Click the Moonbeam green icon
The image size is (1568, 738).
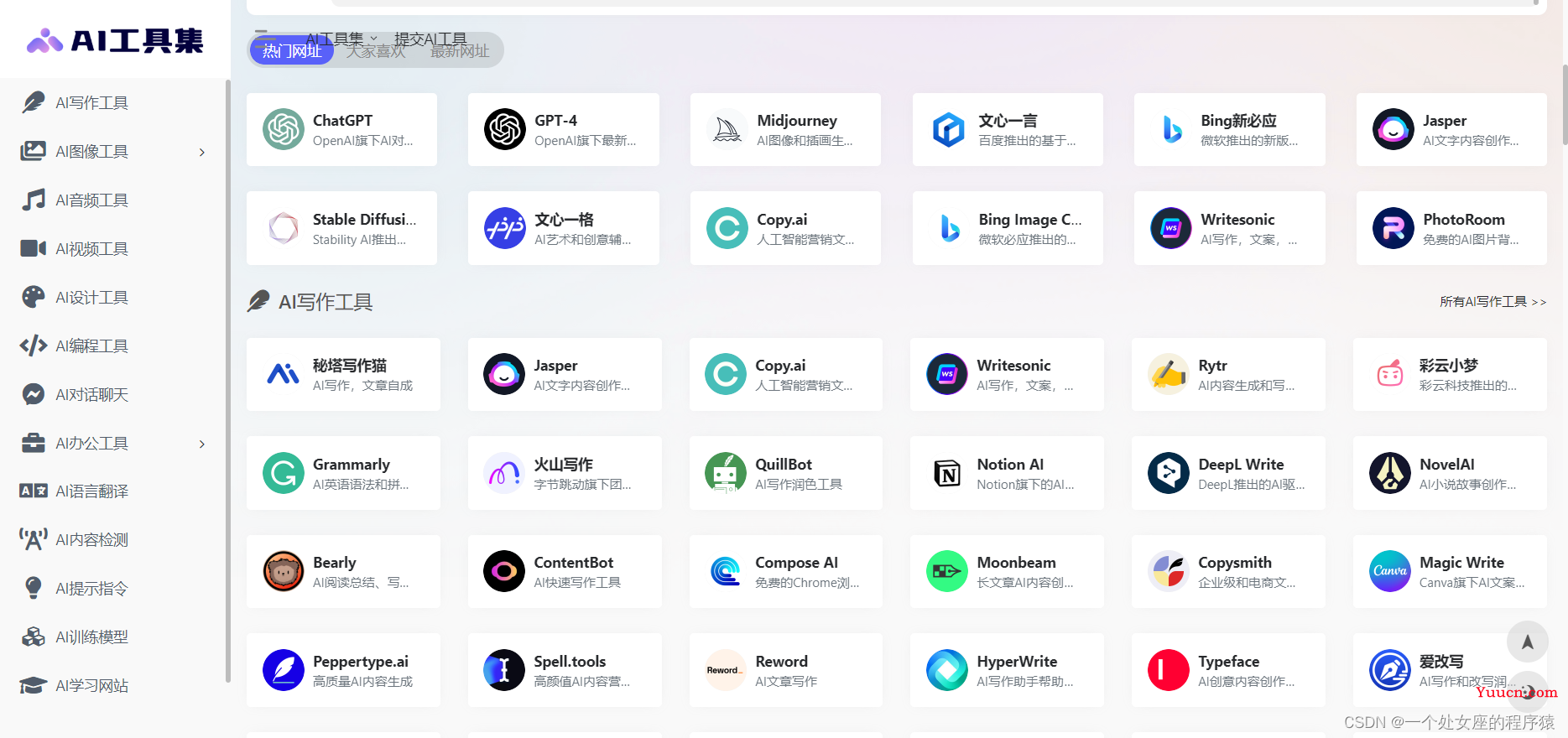[947, 571]
